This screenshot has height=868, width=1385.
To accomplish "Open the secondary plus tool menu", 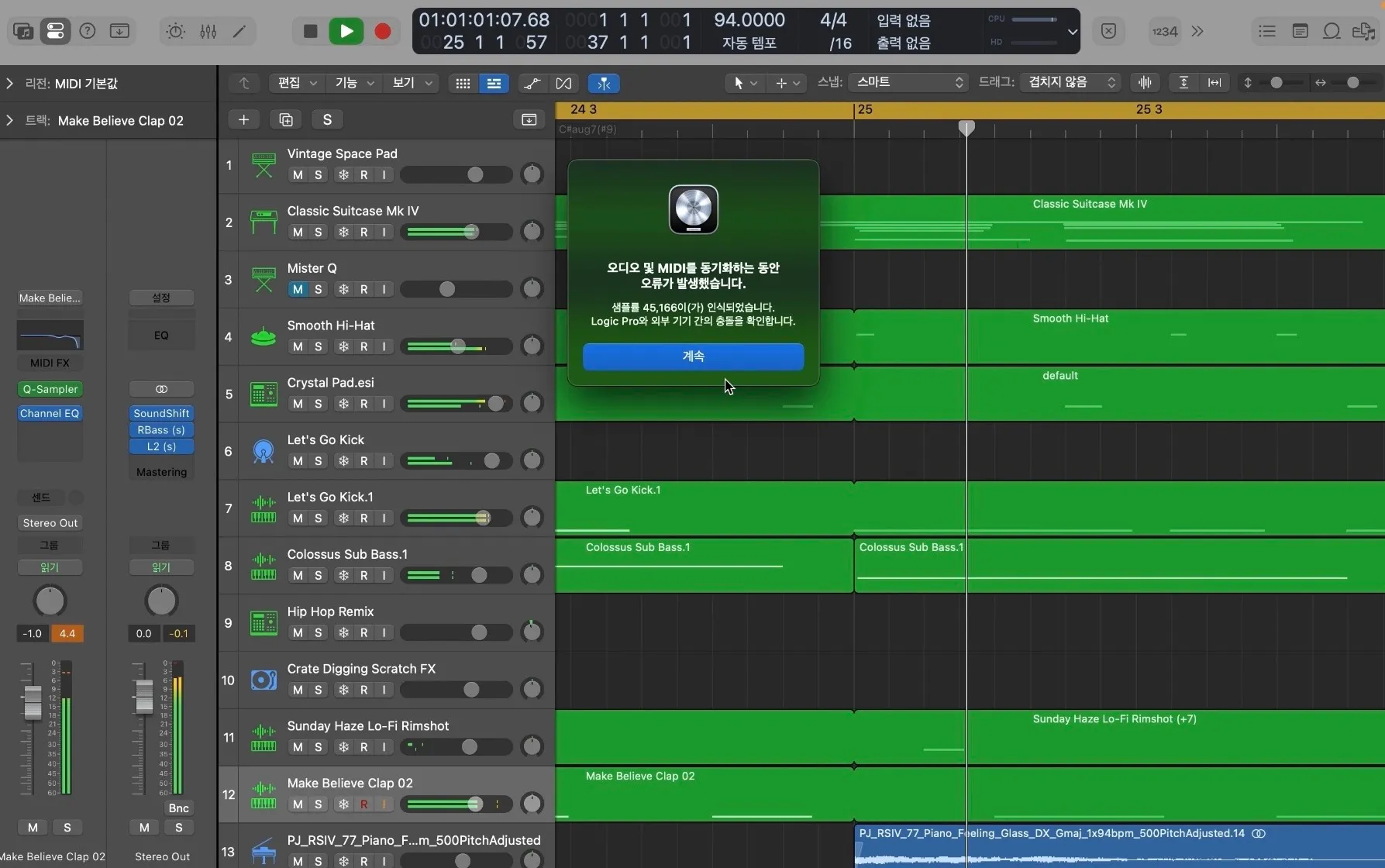I will (787, 83).
